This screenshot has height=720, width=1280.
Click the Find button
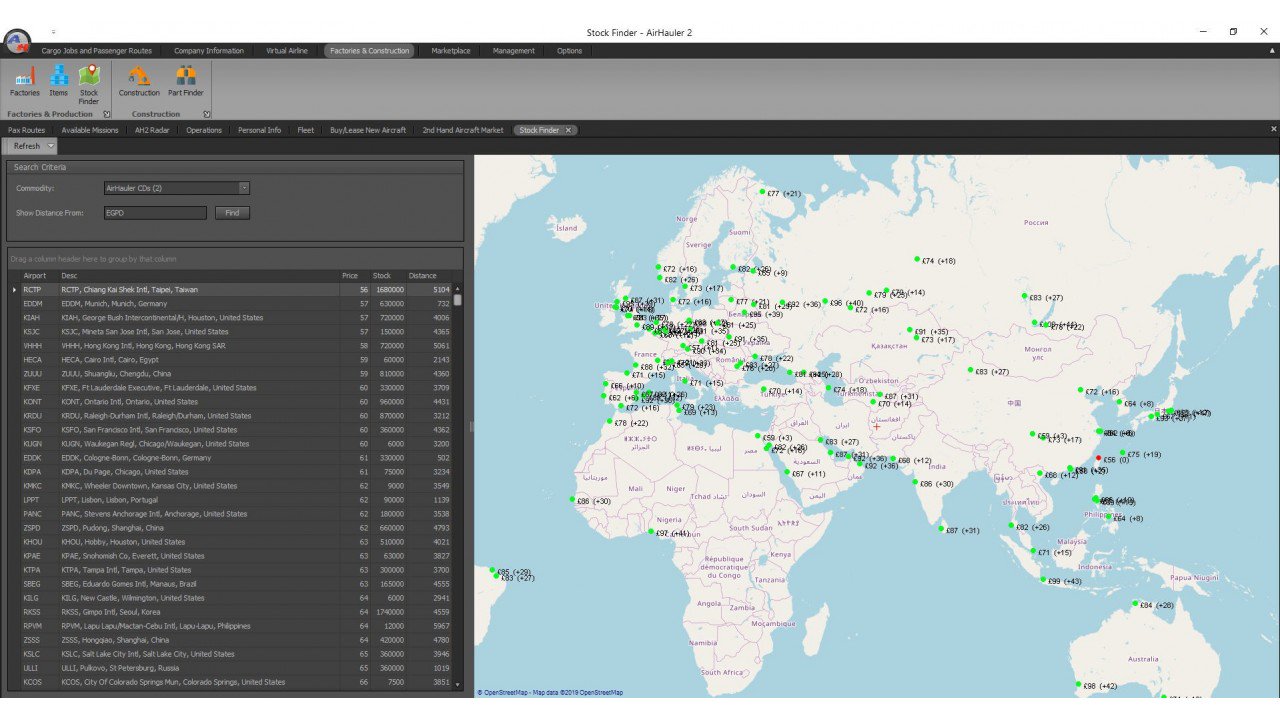pyautogui.click(x=231, y=212)
